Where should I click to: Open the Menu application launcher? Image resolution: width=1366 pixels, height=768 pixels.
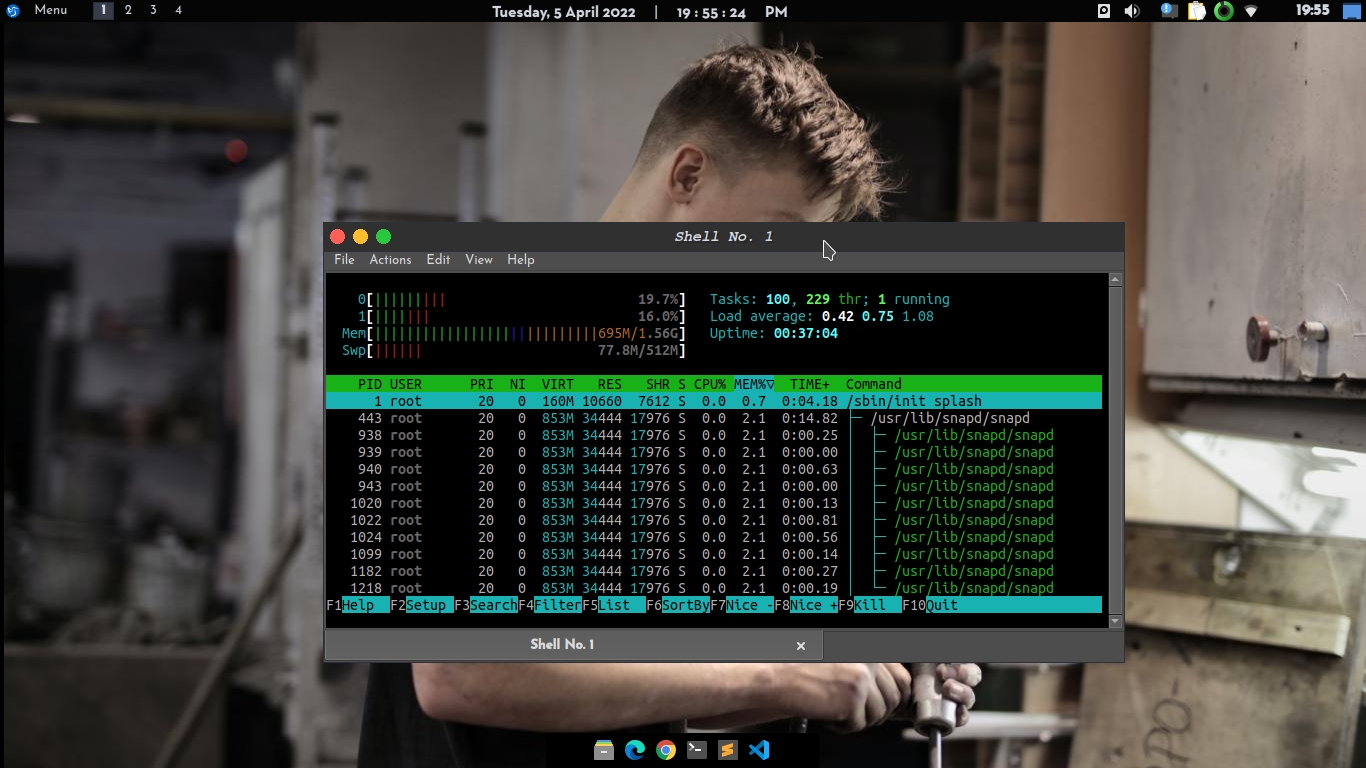[x=50, y=10]
